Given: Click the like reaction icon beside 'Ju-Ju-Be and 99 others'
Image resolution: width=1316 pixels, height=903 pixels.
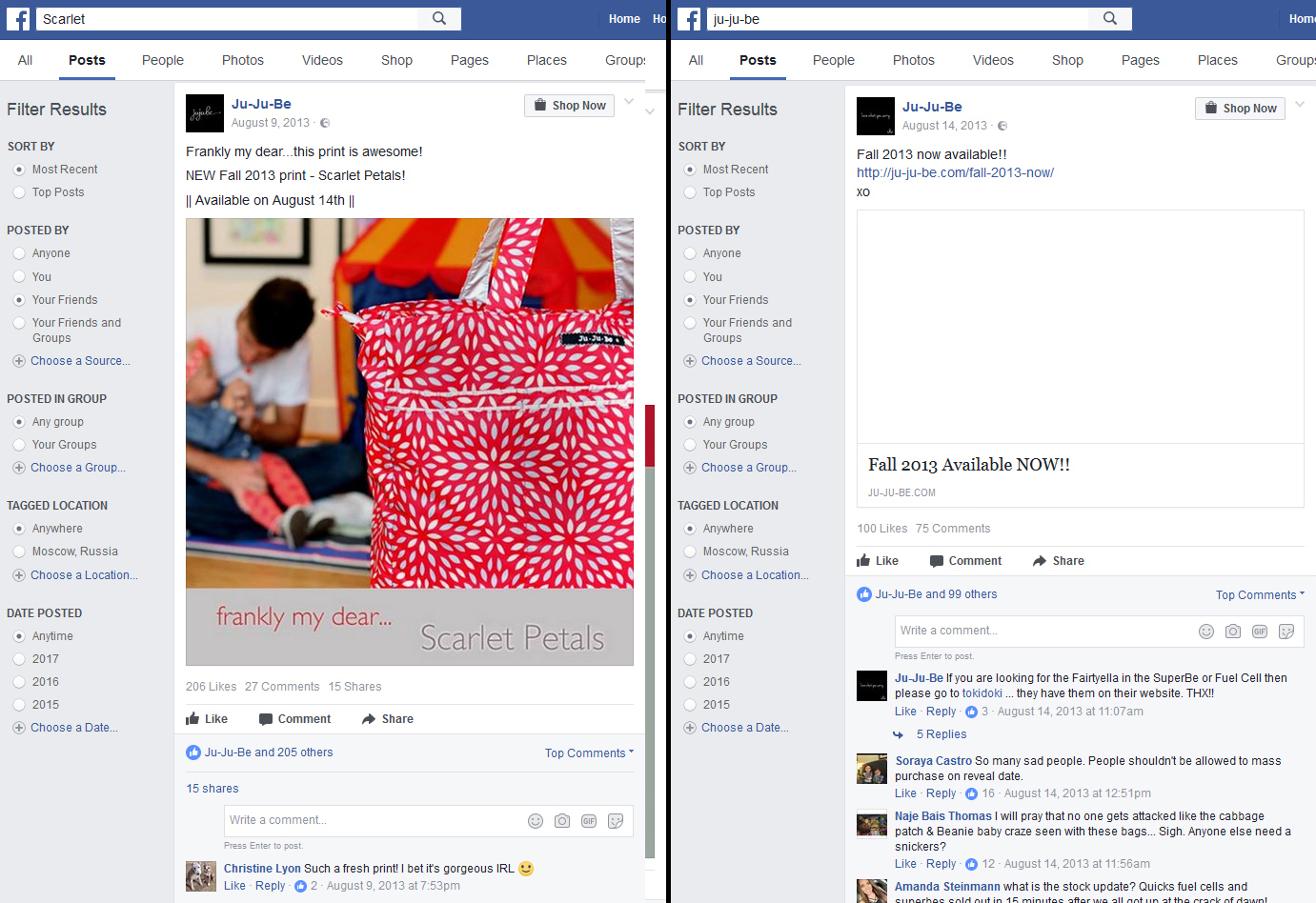Looking at the screenshot, I should coord(864,594).
